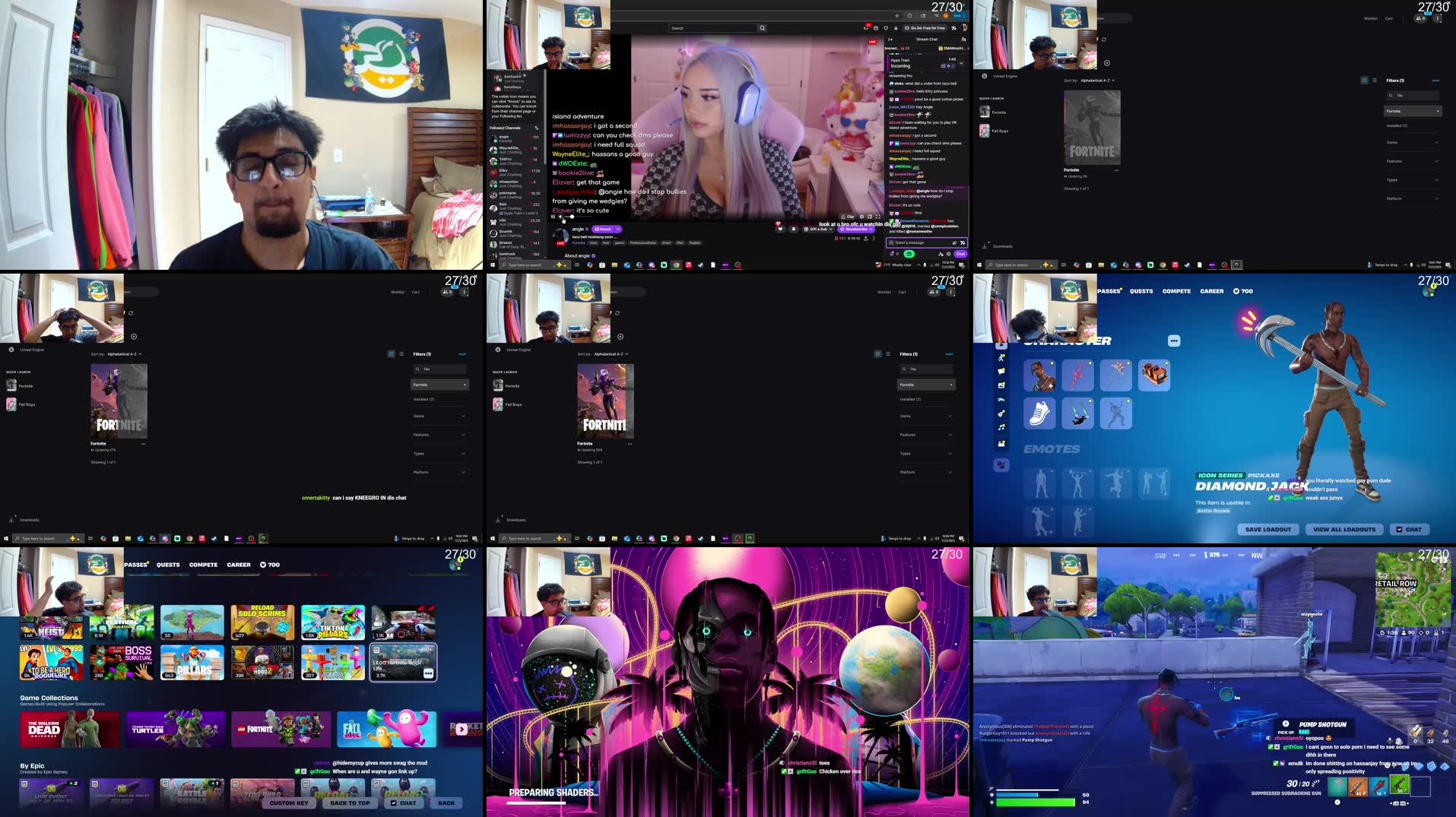Toggle the notification bell for angie
This screenshot has width=1456, height=817.
click(794, 229)
